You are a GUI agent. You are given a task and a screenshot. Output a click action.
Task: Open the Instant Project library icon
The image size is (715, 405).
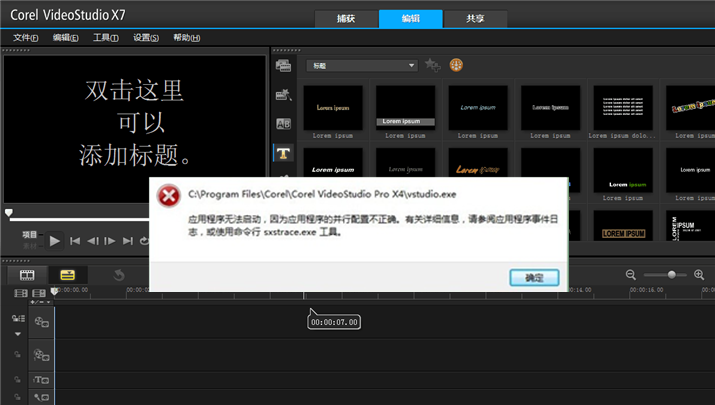[283, 95]
